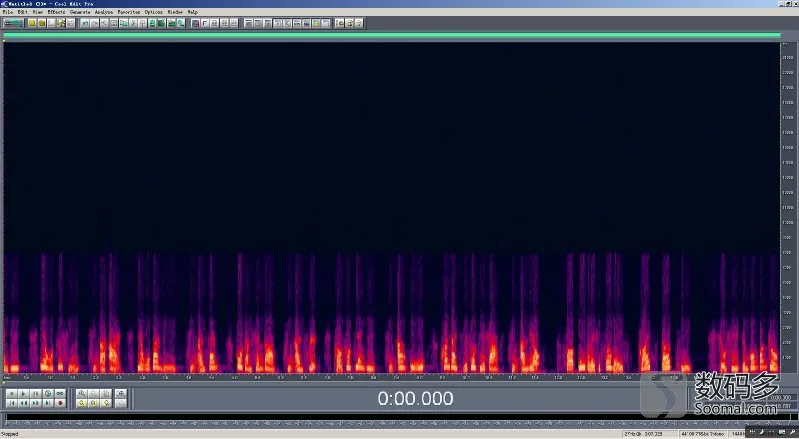Click Zoom In Horizontally magnifier icon

coord(82,394)
